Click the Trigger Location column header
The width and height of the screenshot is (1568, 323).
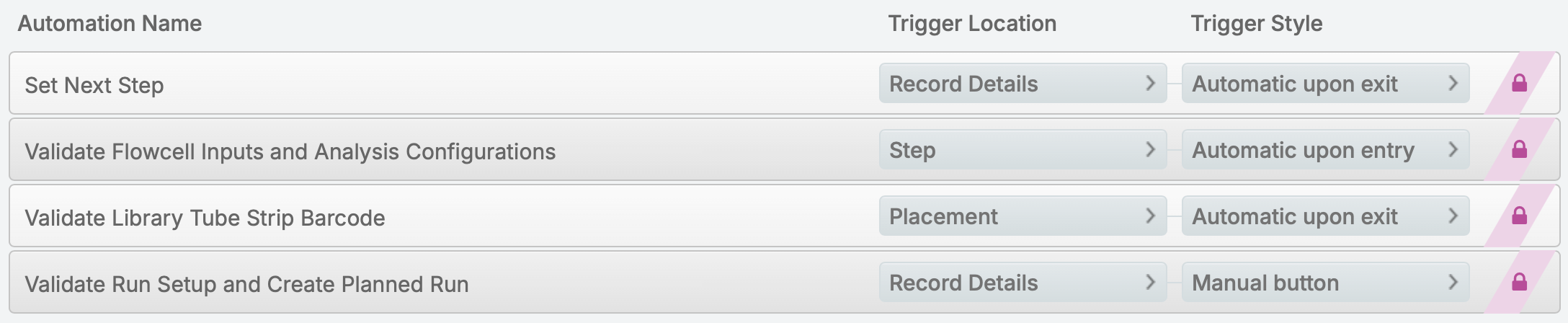tap(972, 24)
